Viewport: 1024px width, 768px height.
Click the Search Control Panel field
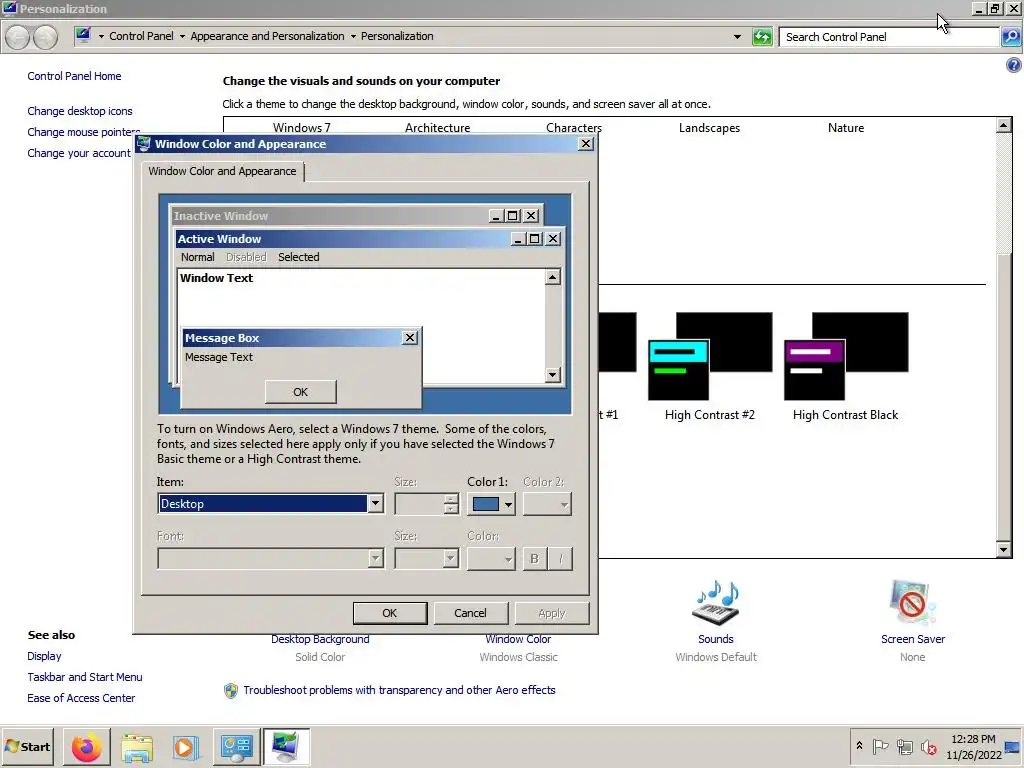point(889,37)
